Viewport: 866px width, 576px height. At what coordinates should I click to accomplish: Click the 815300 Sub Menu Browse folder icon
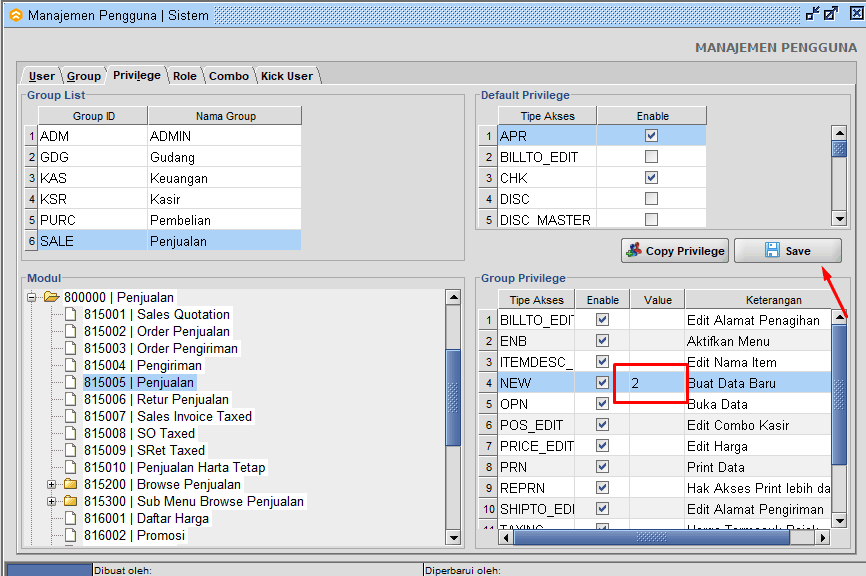click(70, 501)
